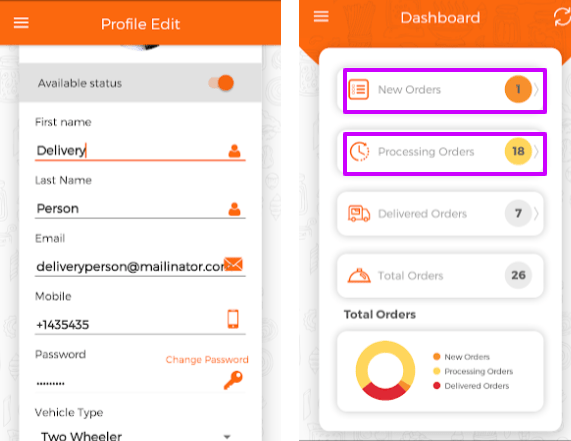Open the Change Password link
571x441 pixels.
(x=207, y=360)
